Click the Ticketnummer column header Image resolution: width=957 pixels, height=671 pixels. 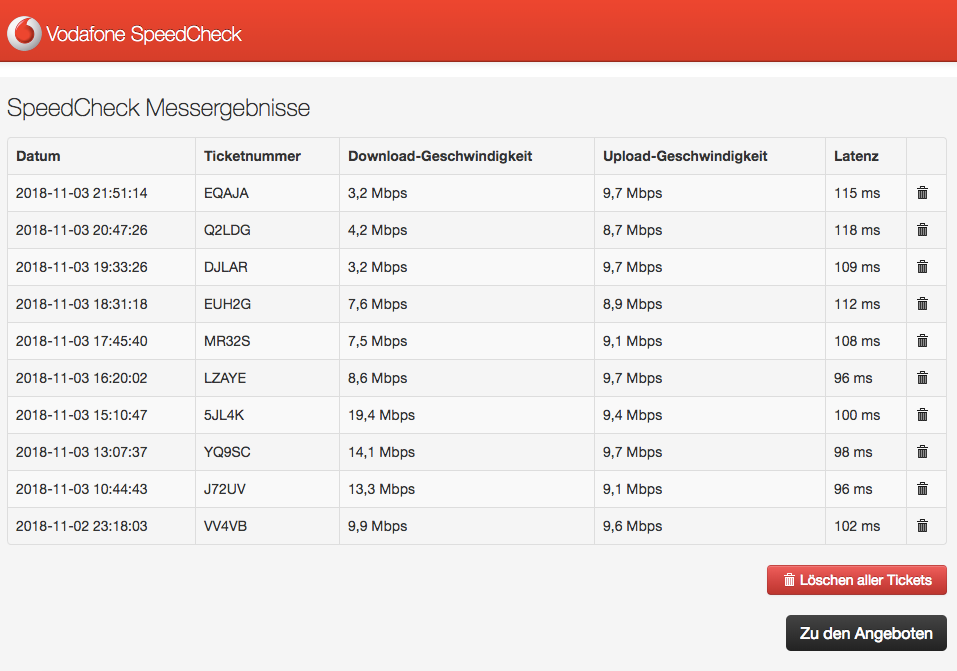coord(252,156)
